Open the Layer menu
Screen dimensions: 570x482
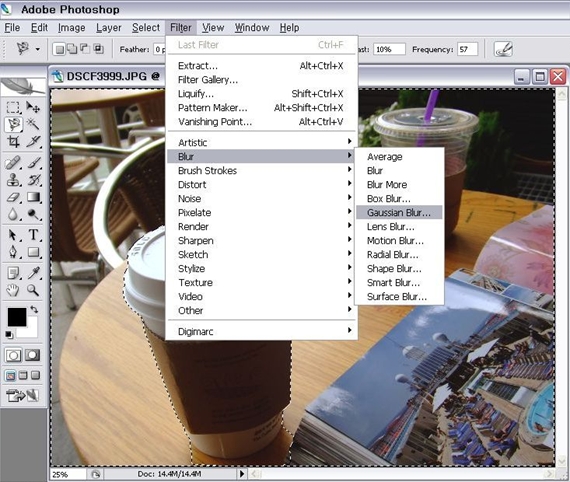click(109, 28)
